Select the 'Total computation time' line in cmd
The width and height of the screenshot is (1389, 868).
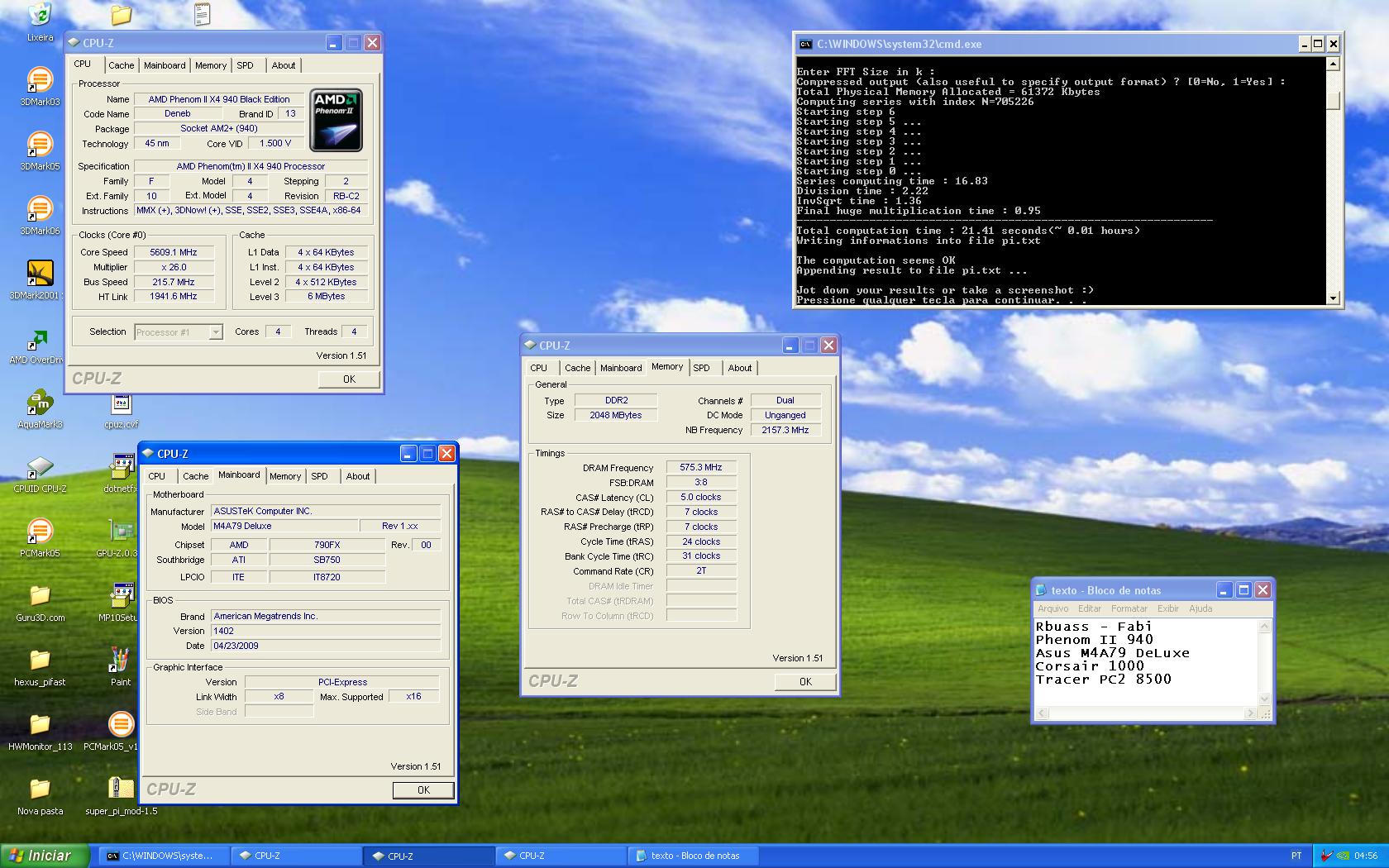(968, 231)
